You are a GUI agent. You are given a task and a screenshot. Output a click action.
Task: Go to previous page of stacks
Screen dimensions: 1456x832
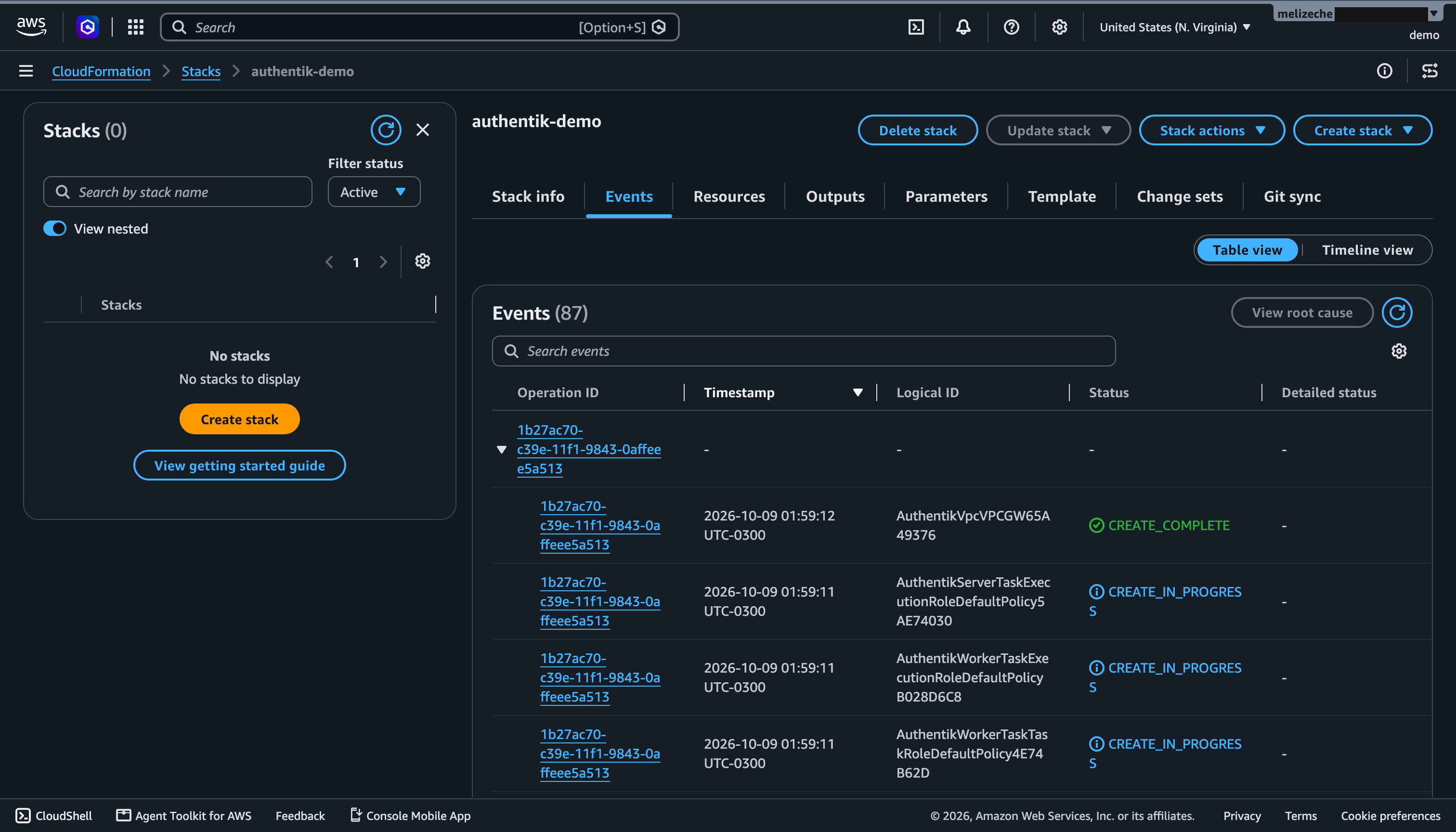coord(329,262)
